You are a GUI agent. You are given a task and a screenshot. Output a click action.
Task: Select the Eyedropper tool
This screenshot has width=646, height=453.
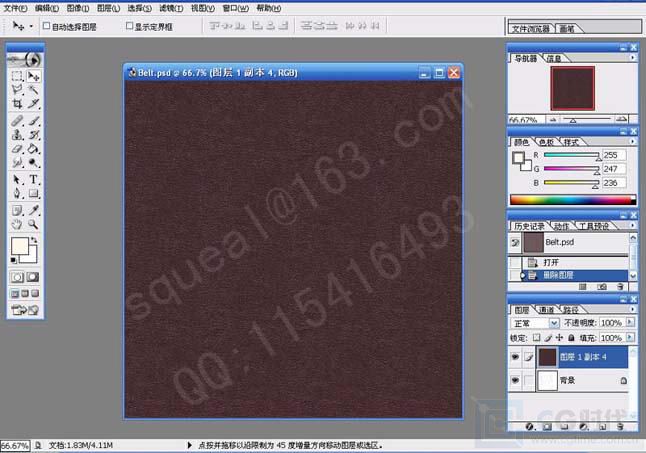(33, 210)
